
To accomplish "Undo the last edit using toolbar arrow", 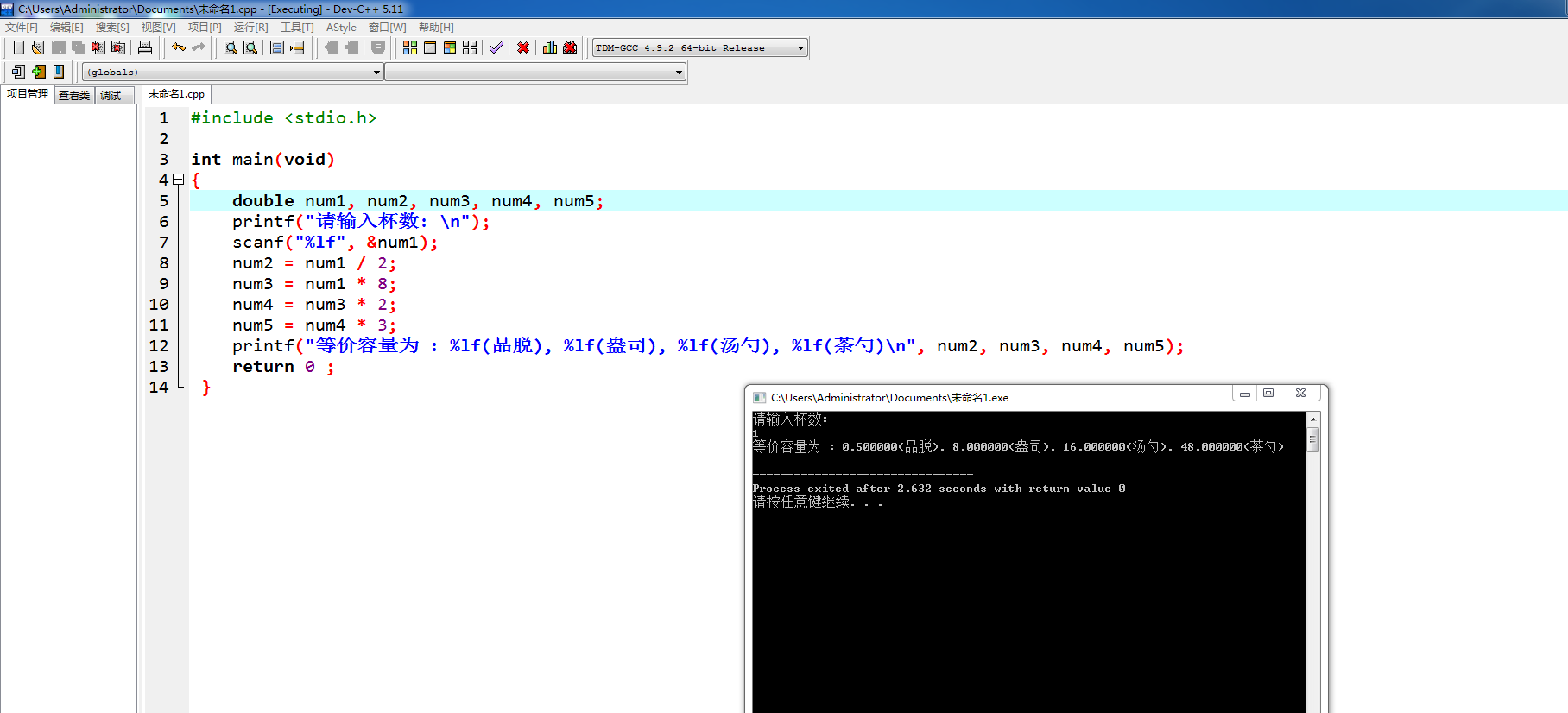I will coord(179,47).
